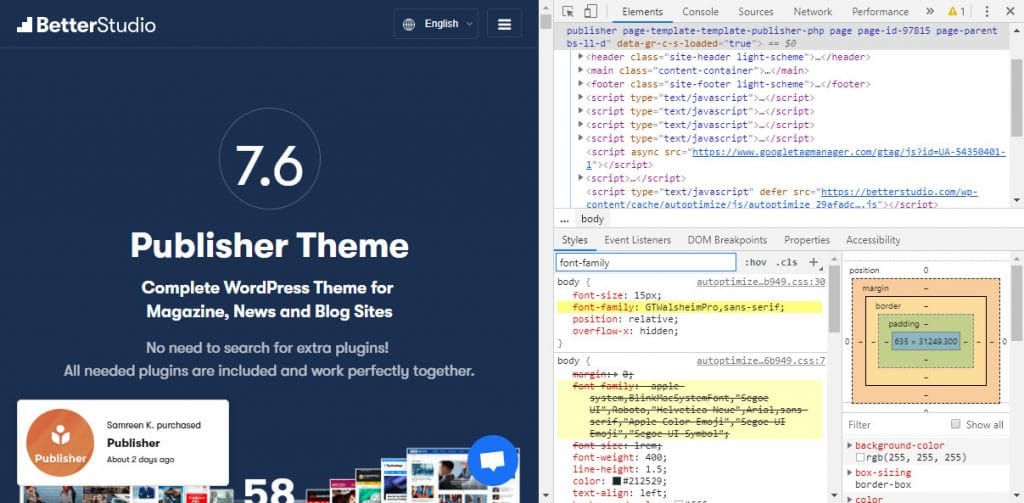Click the styles filter field containing font-family

(x=646, y=262)
